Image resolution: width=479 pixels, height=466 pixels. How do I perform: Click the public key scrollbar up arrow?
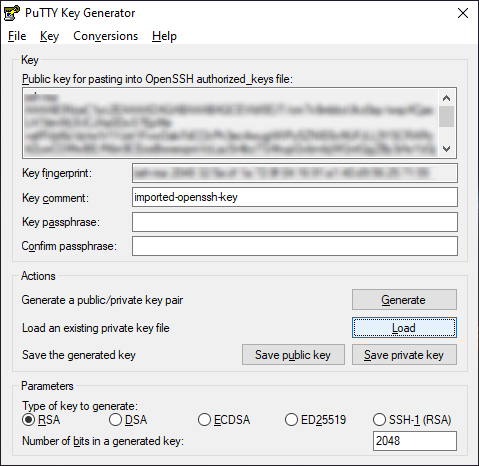(446, 98)
